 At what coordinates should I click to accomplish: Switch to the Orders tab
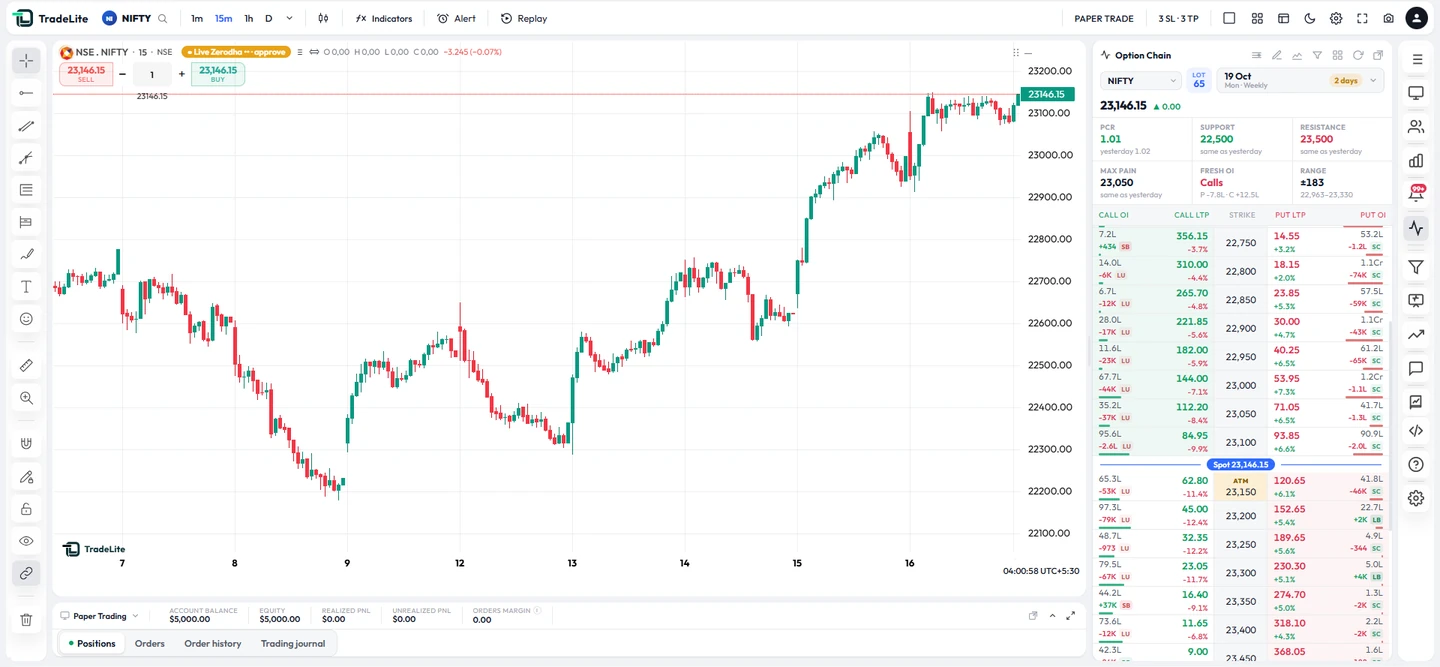click(149, 643)
